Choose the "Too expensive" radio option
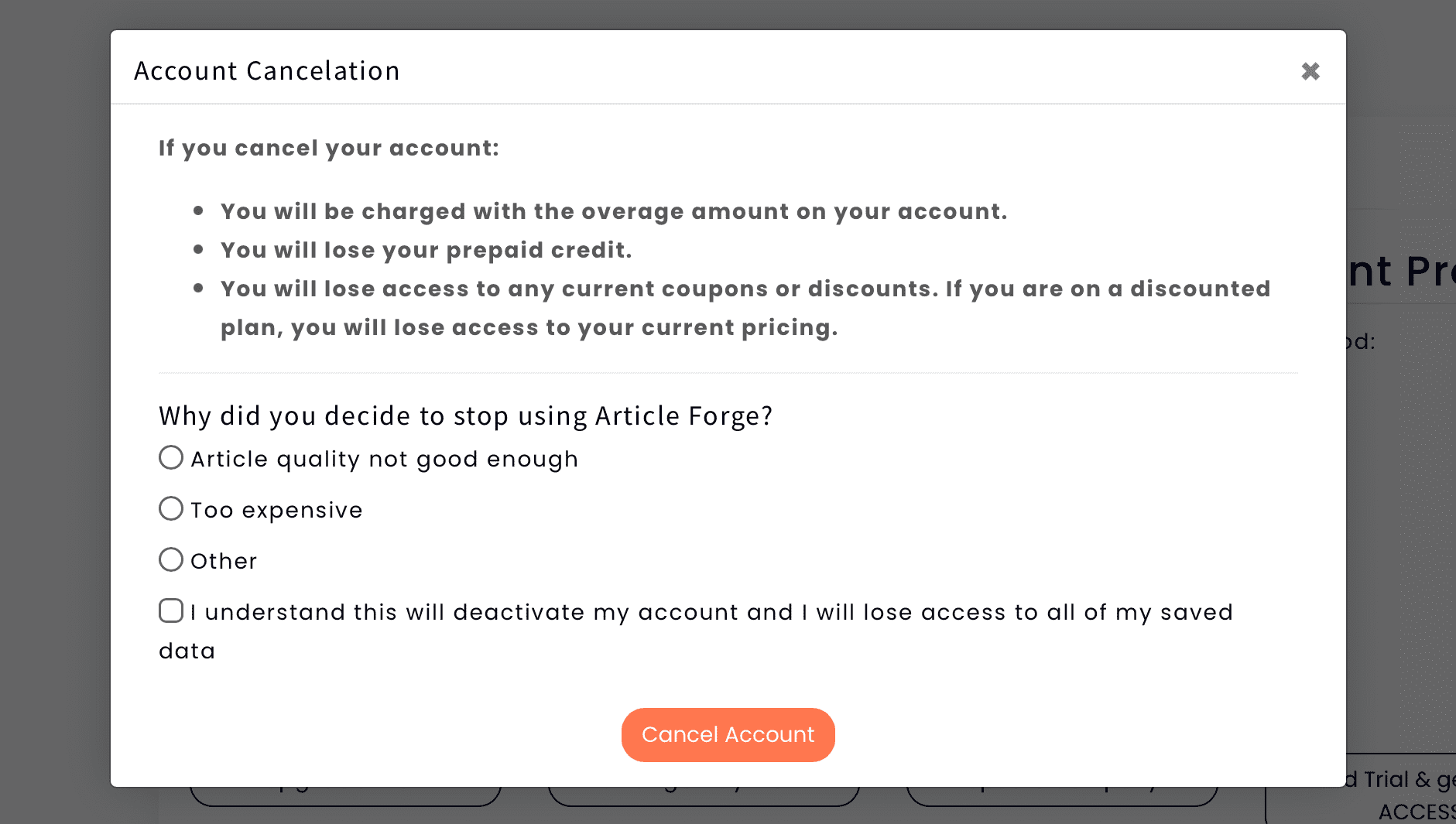The image size is (1456, 824). [171, 509]
